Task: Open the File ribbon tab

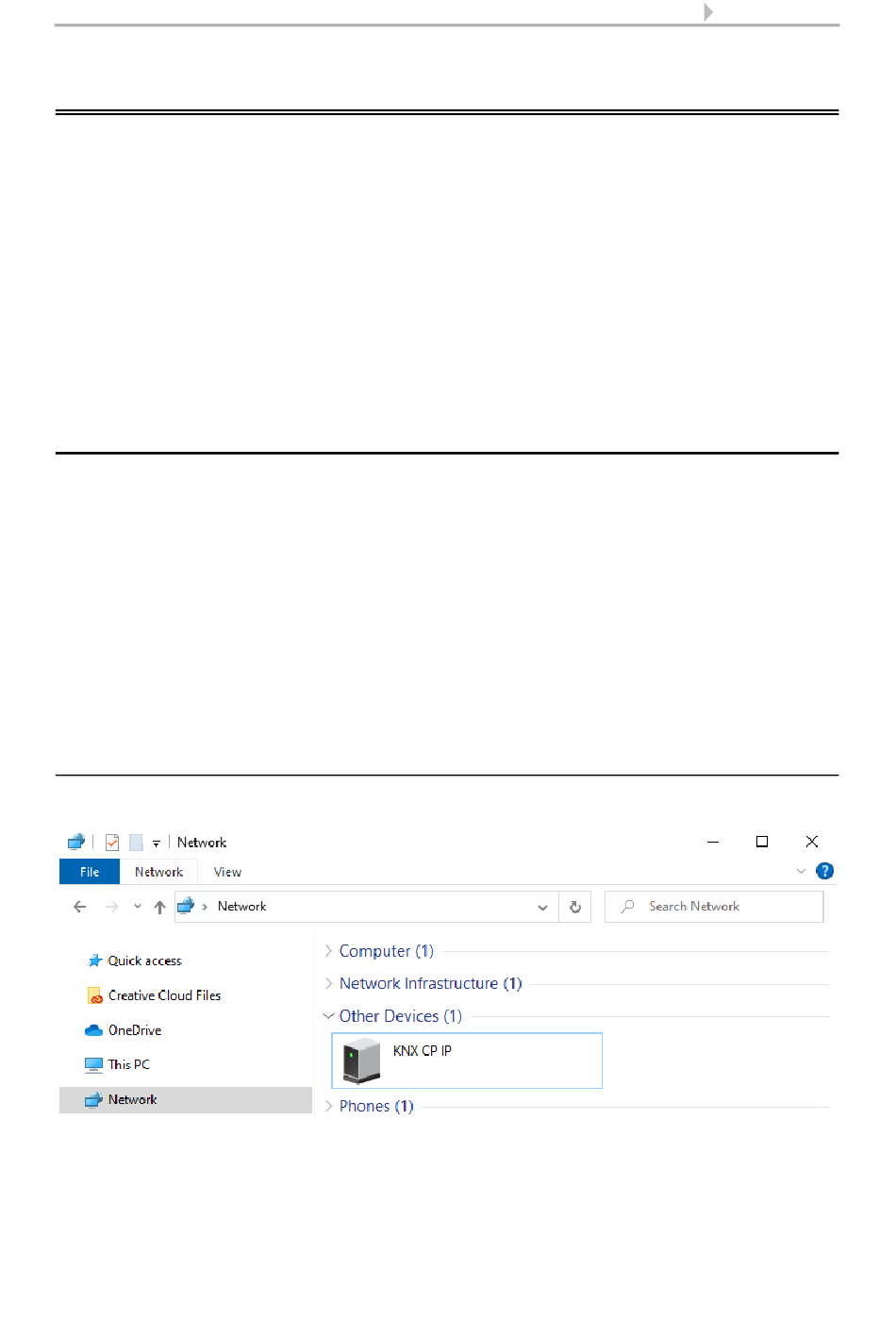Action: coord(90,872)
